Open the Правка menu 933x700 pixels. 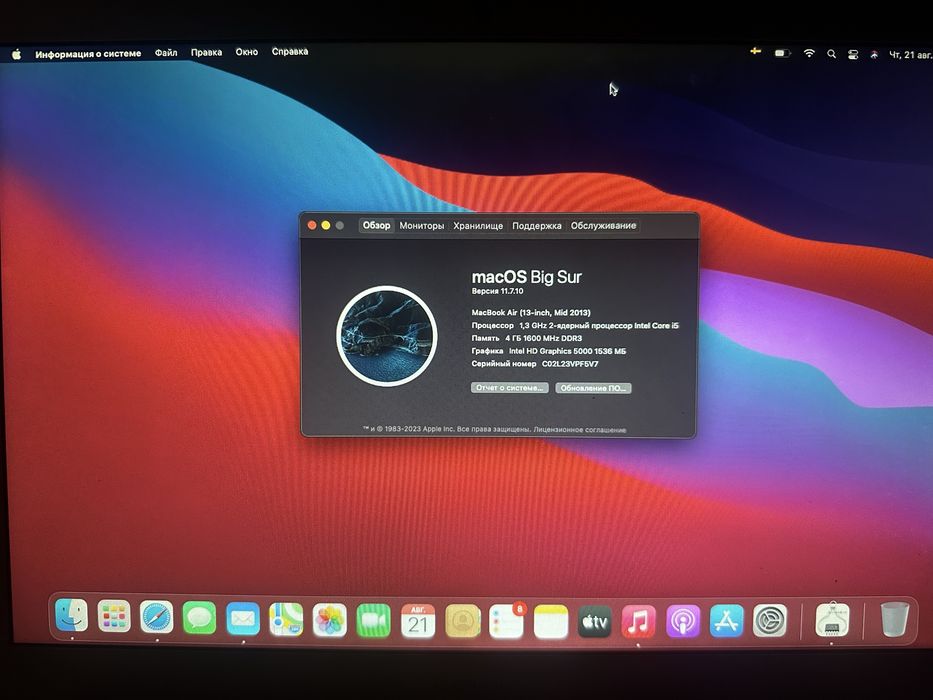coord(206,52)
